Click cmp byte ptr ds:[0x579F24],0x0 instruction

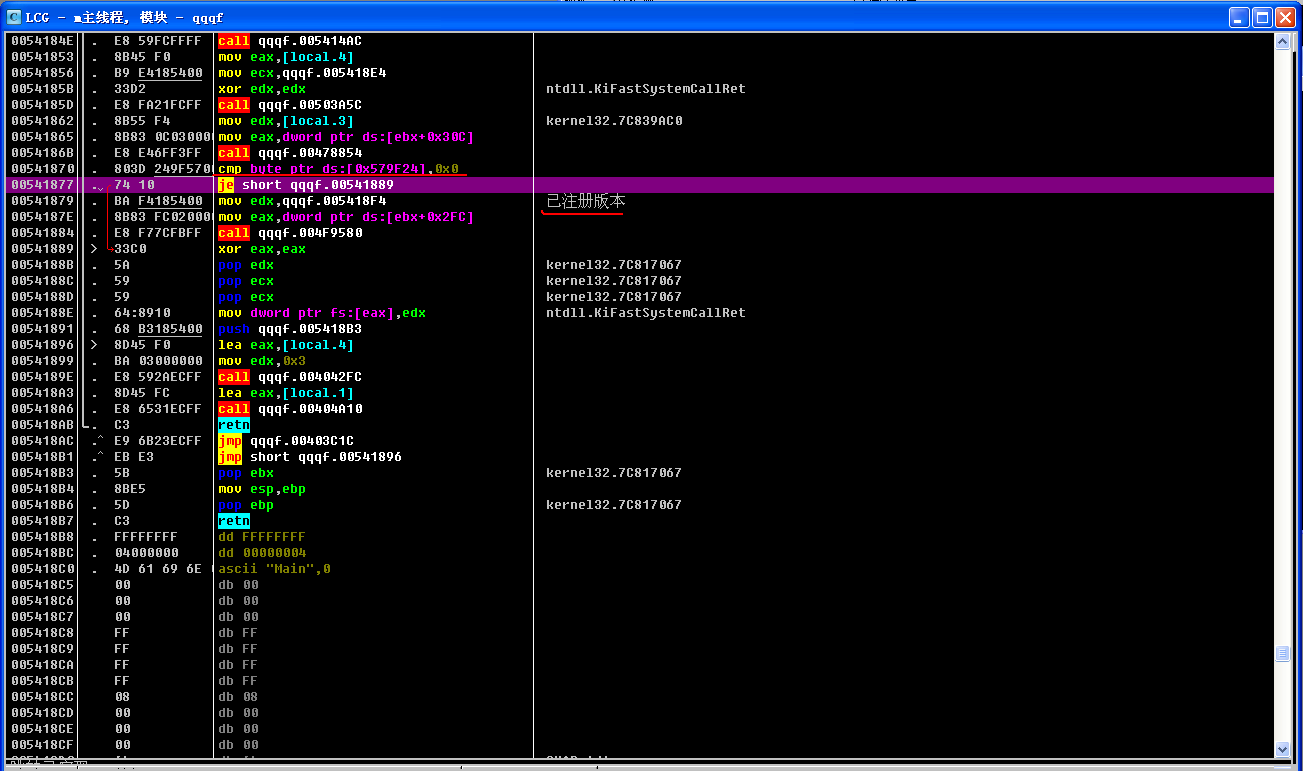[338, 169]
